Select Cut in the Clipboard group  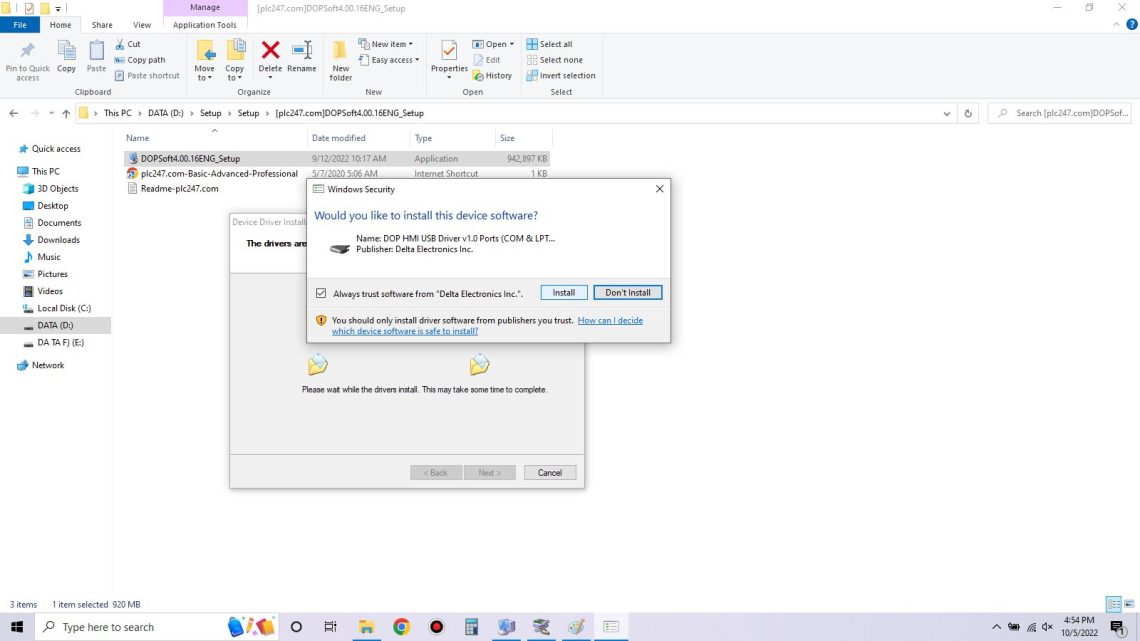click(x=128, y=44)
